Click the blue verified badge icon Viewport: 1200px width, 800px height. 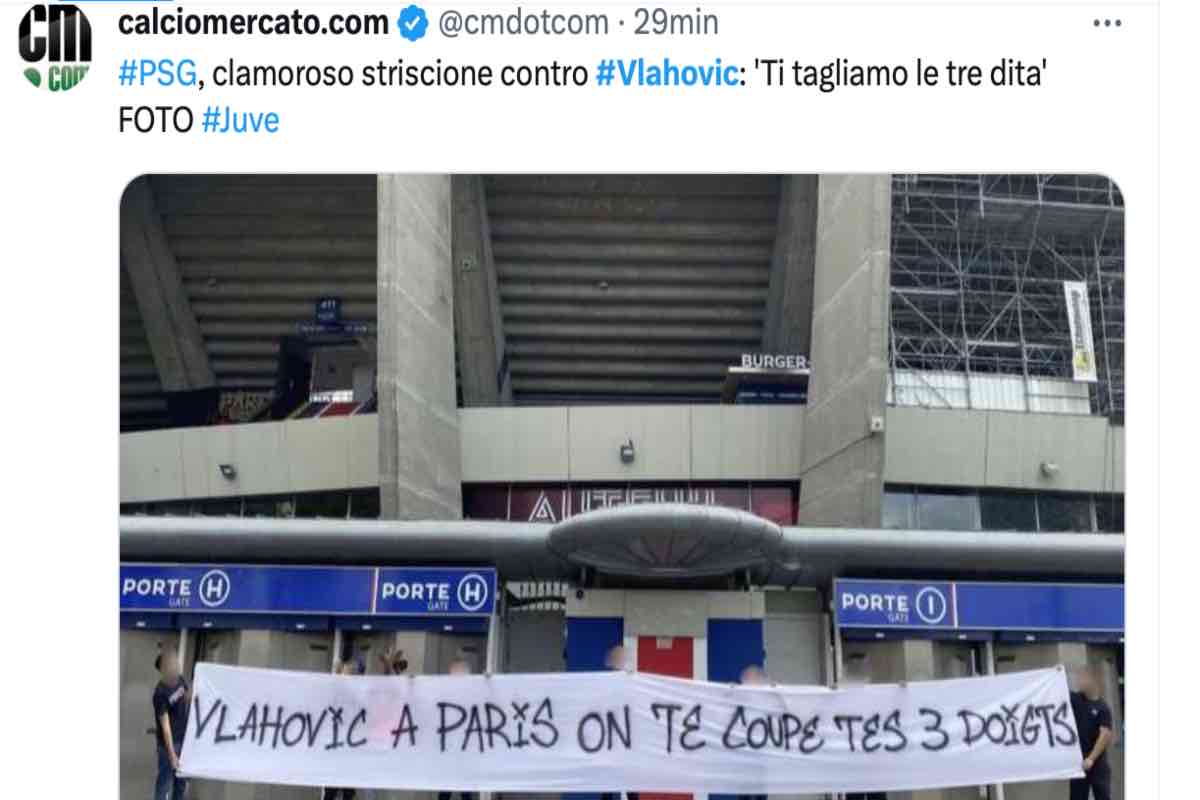click(x=414, y=23)
